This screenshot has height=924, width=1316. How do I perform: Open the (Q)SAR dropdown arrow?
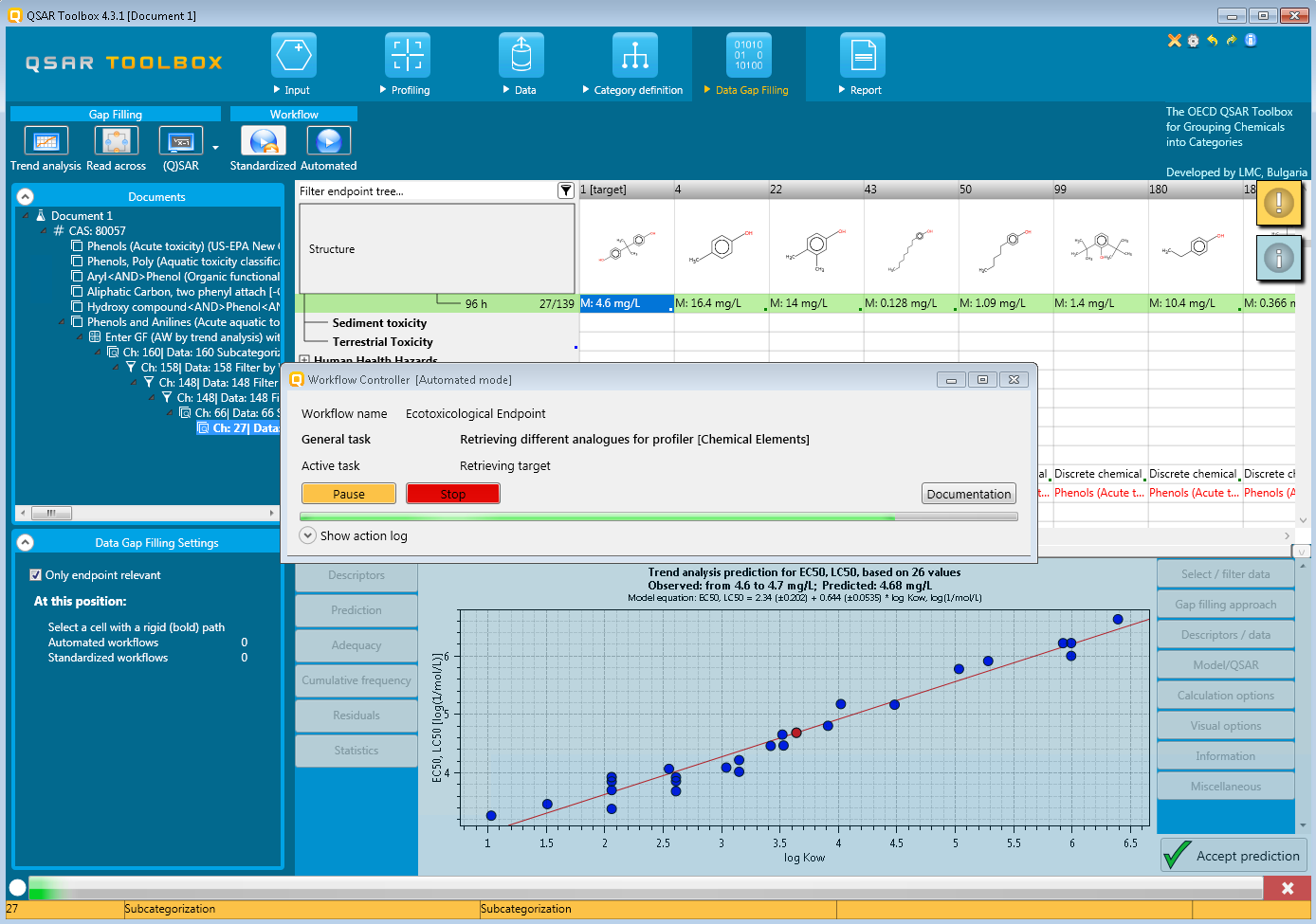coord(215,148)
